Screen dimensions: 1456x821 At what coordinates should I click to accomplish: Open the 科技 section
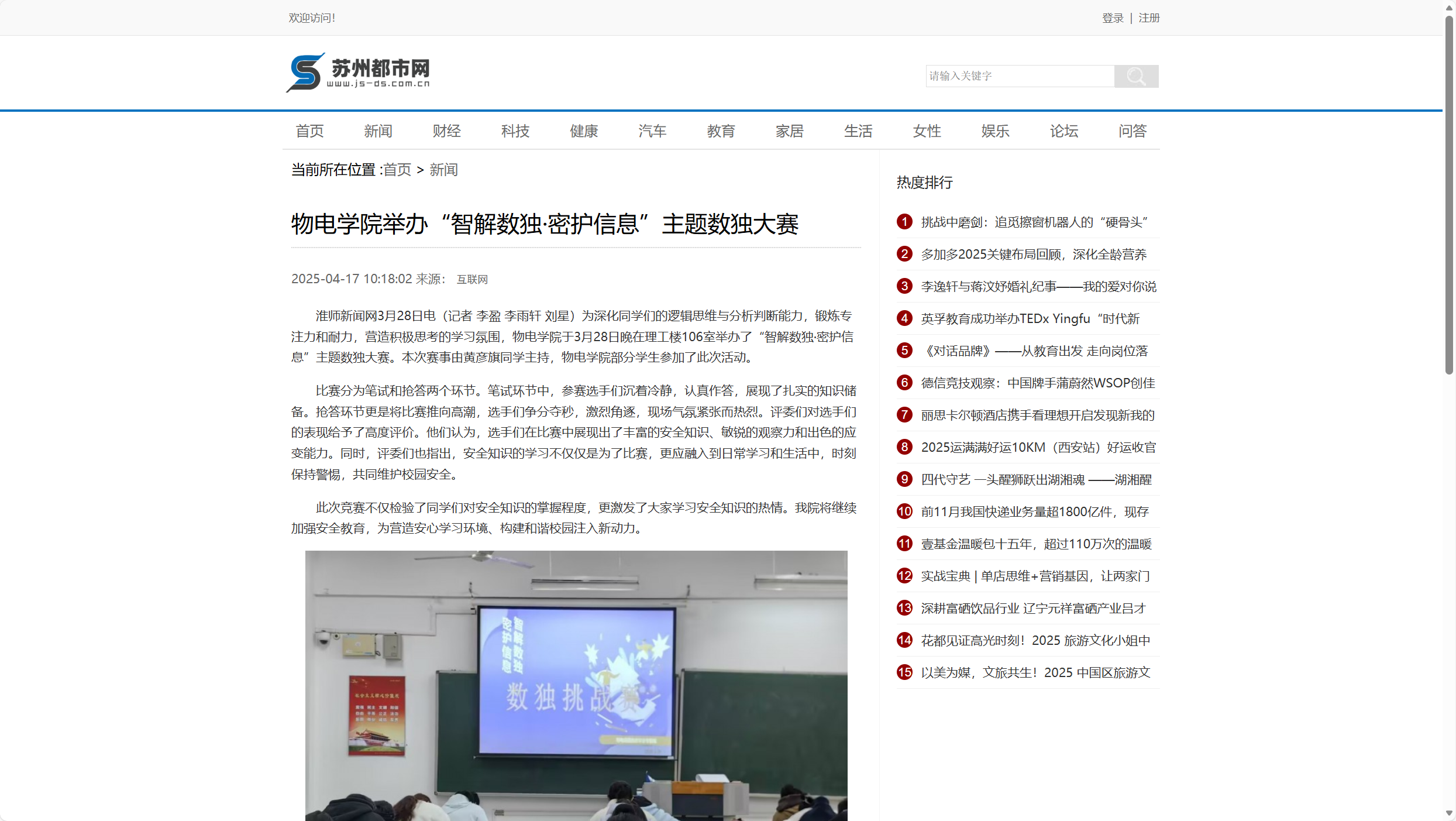pos(515,131)
